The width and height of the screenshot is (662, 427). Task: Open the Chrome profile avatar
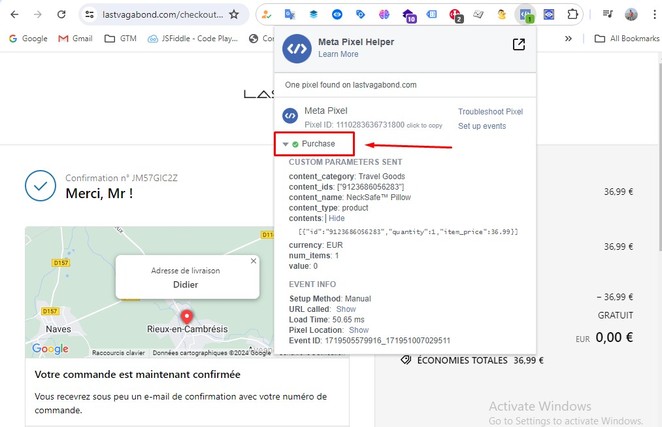[x=631, y=14]
